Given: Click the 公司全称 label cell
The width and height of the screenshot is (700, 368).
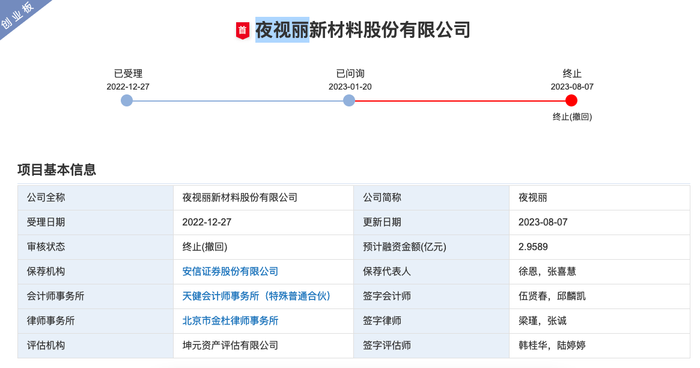Looking at the screenshot, I should pos(95,198).
